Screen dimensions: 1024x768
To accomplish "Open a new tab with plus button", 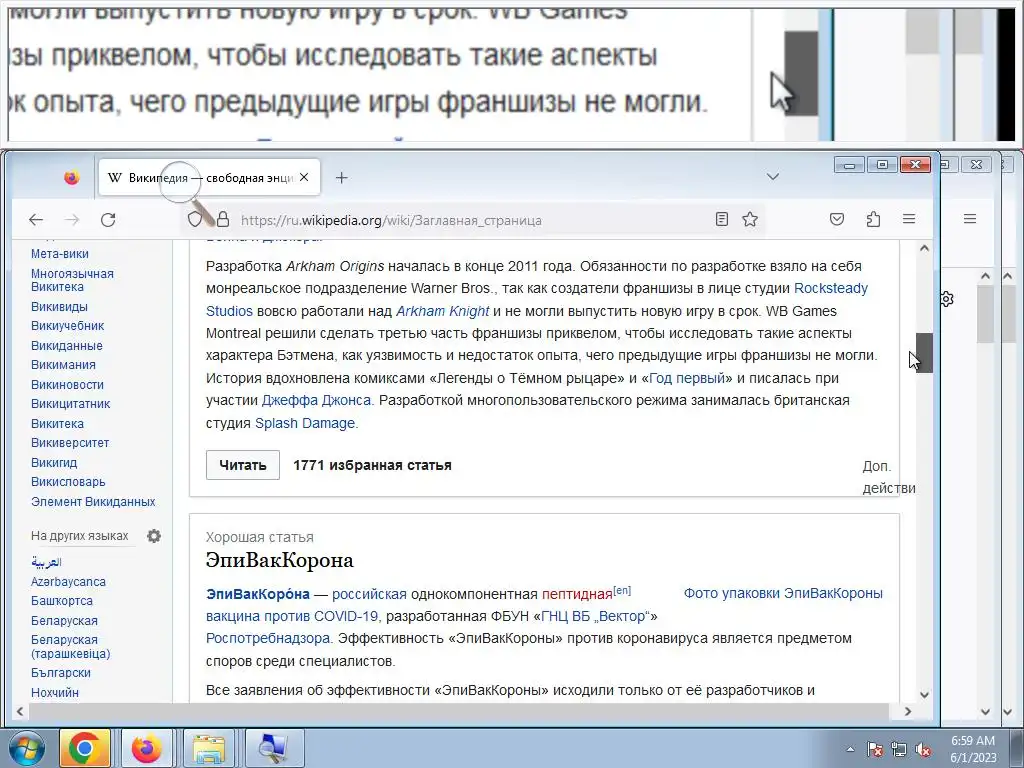I will [x=342, y=178].
